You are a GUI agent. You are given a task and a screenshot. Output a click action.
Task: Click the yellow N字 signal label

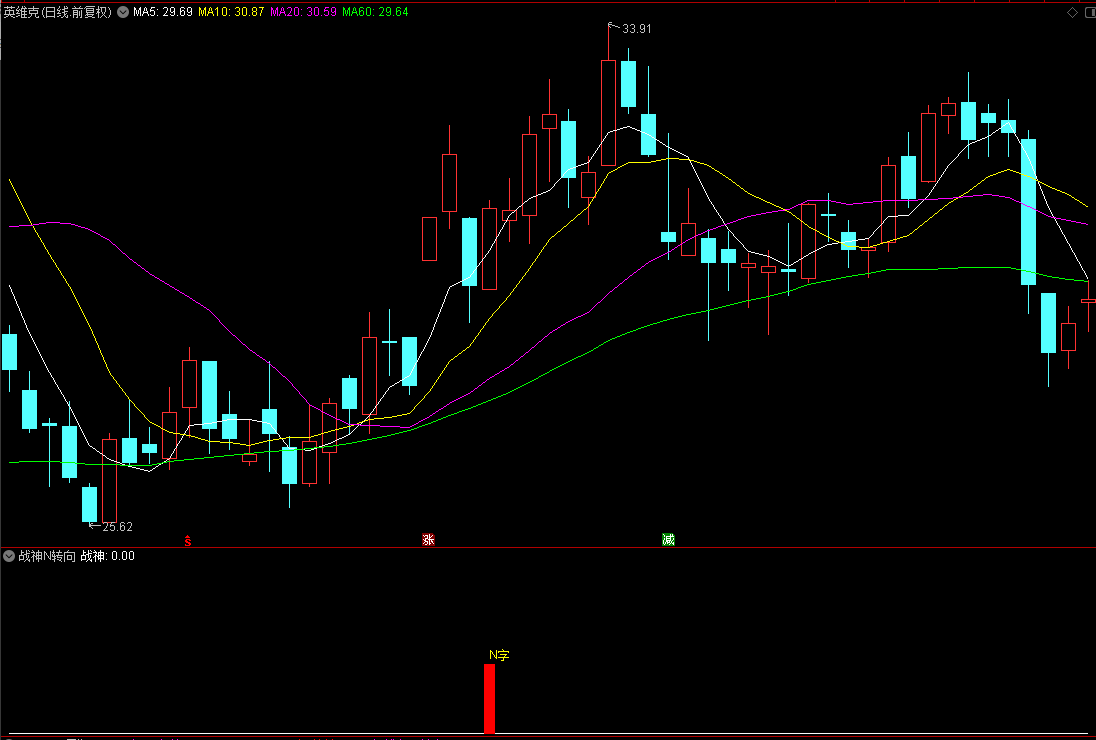[499, 655]
